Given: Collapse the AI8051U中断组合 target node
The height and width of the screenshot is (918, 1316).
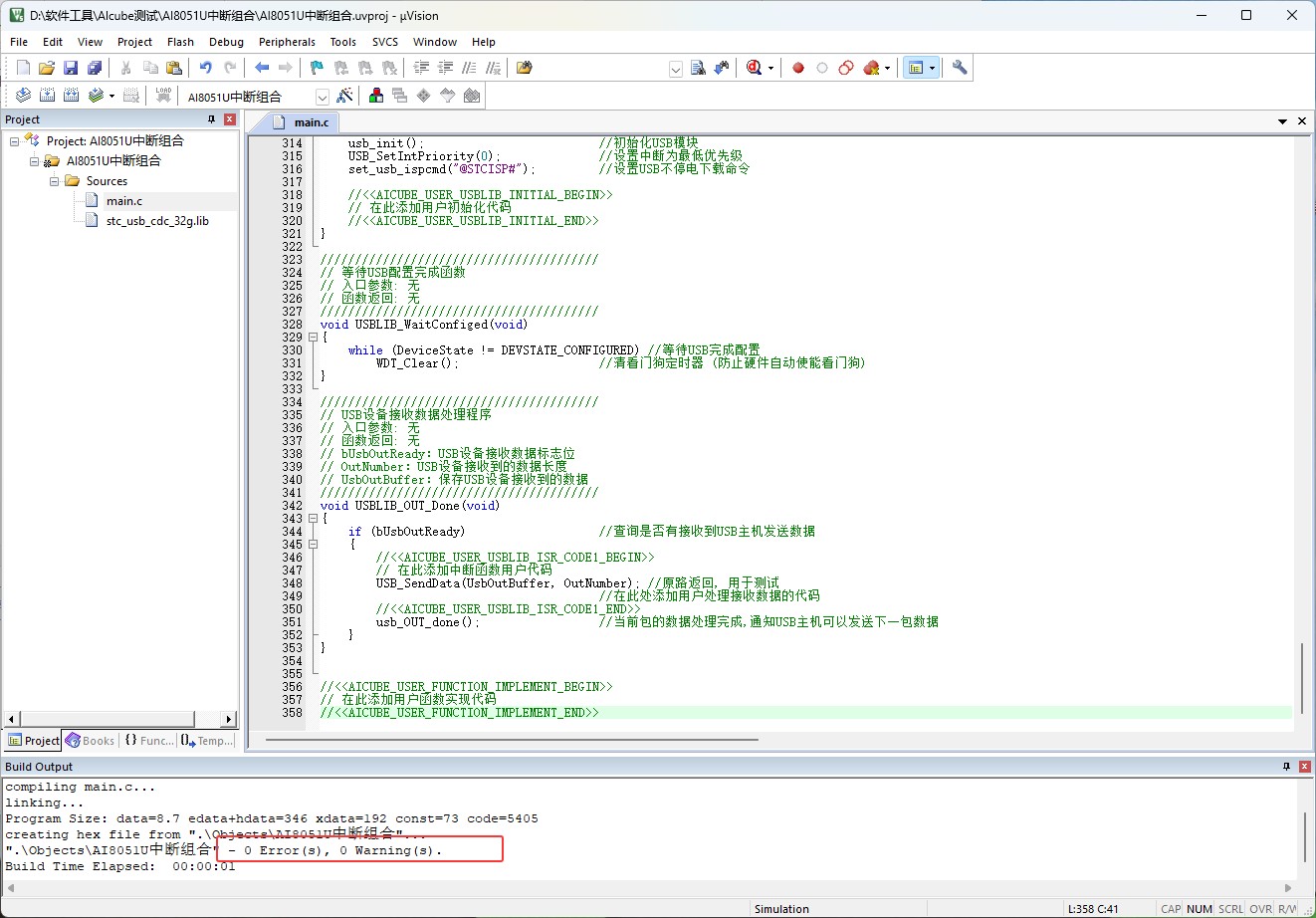Looking at the screenshot, I should coord(34,160).
